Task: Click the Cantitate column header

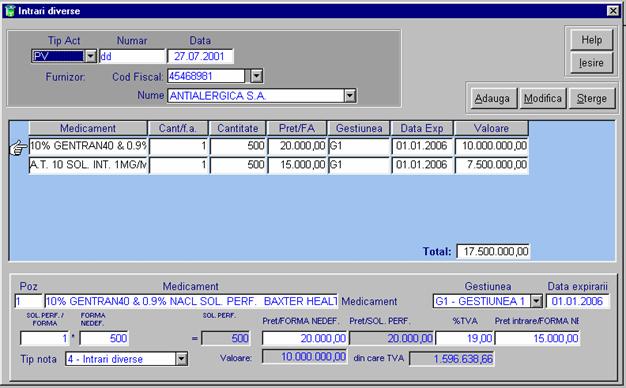Action: point(238,128)
